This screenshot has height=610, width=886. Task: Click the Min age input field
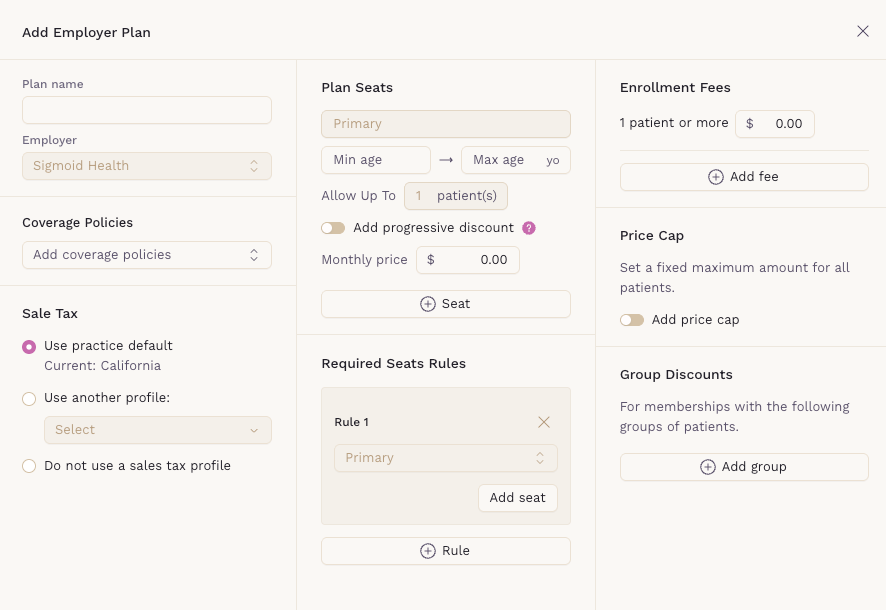point(376,160)
